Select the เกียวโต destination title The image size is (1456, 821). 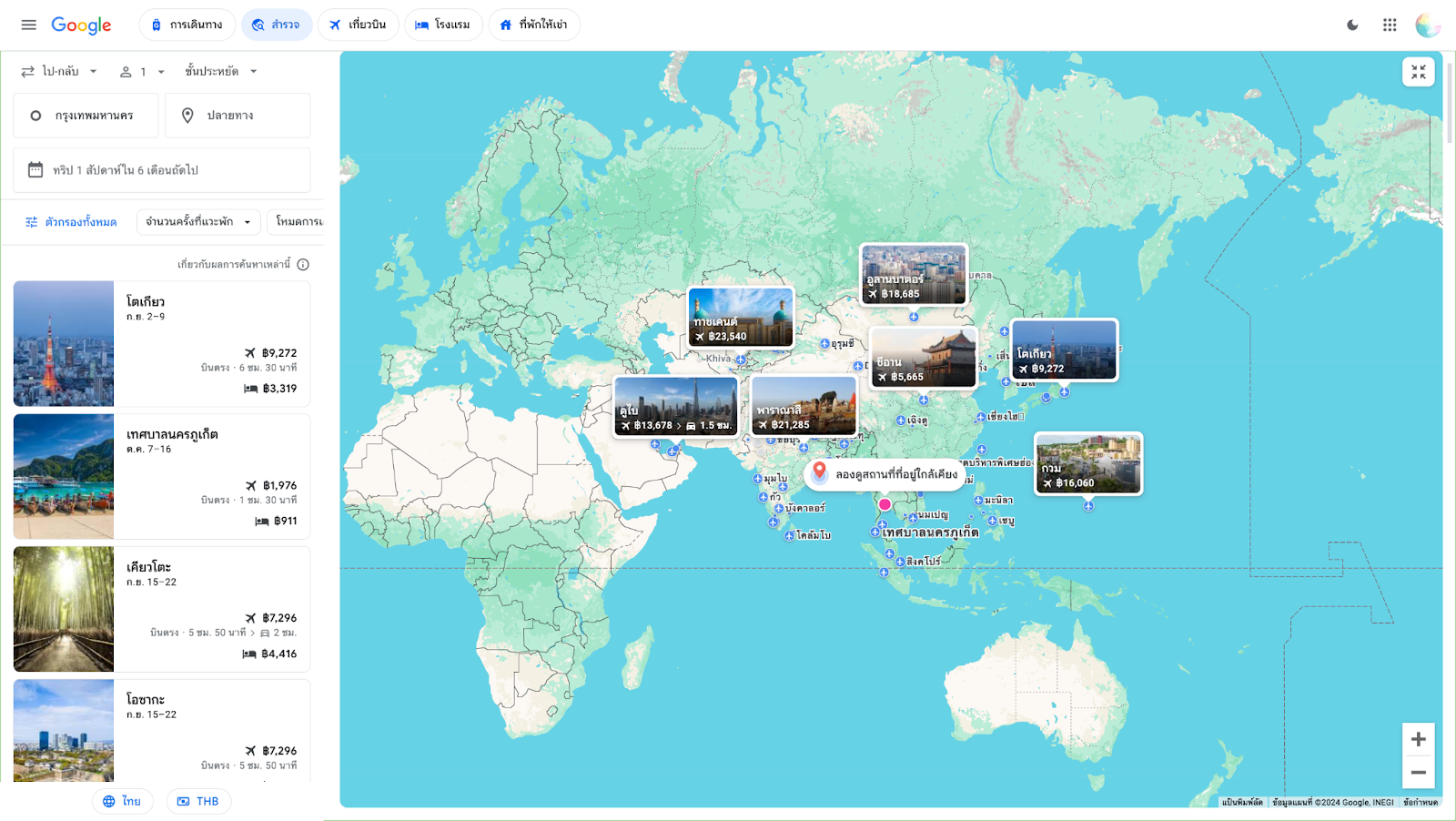(x=148, y=567)
